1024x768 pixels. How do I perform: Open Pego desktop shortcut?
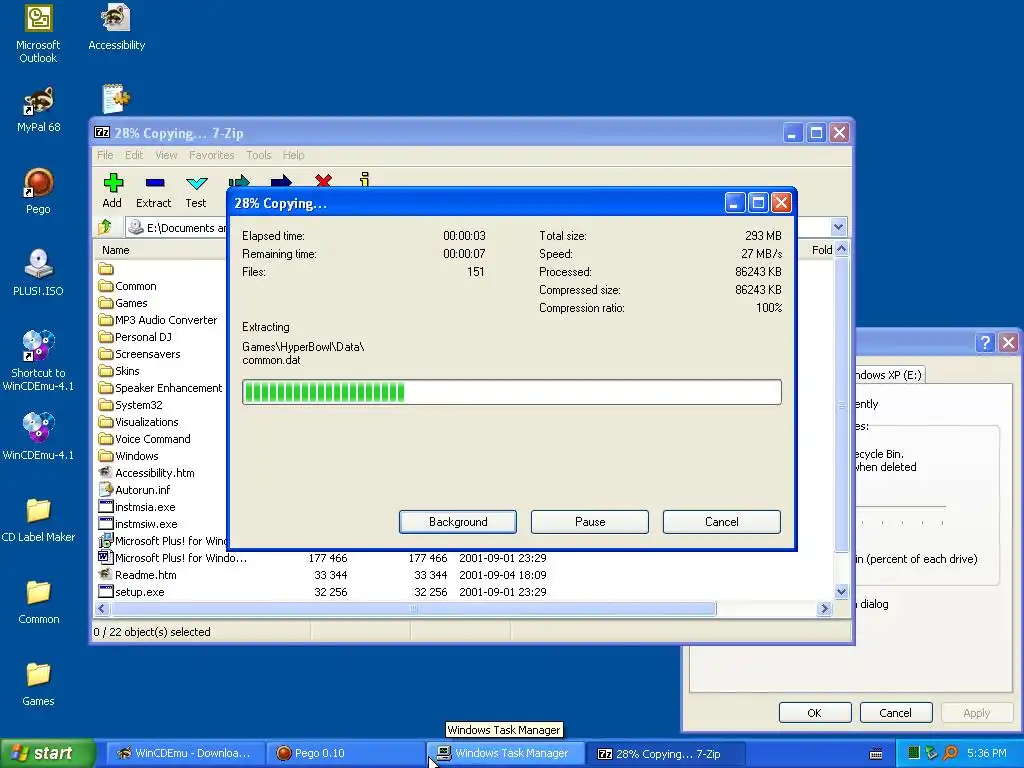[x=38, y=191]
